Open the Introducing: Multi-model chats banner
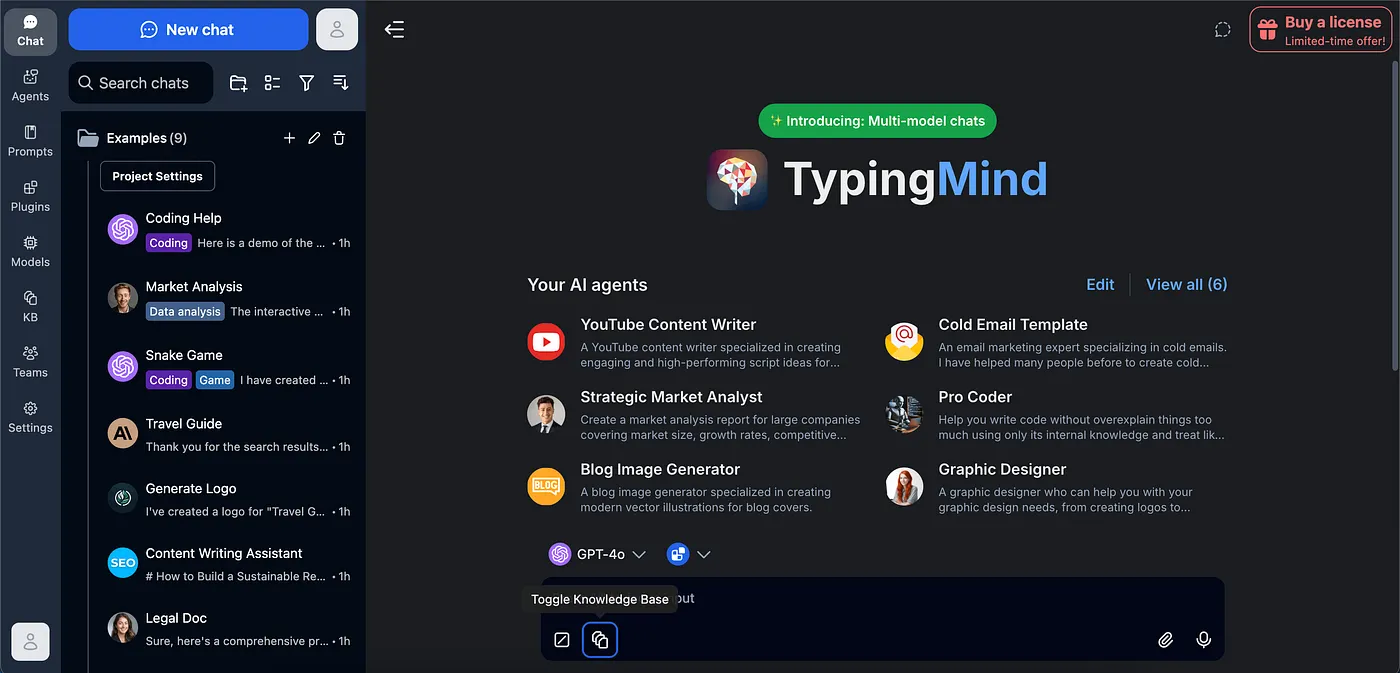 click(x=878, y=121)
